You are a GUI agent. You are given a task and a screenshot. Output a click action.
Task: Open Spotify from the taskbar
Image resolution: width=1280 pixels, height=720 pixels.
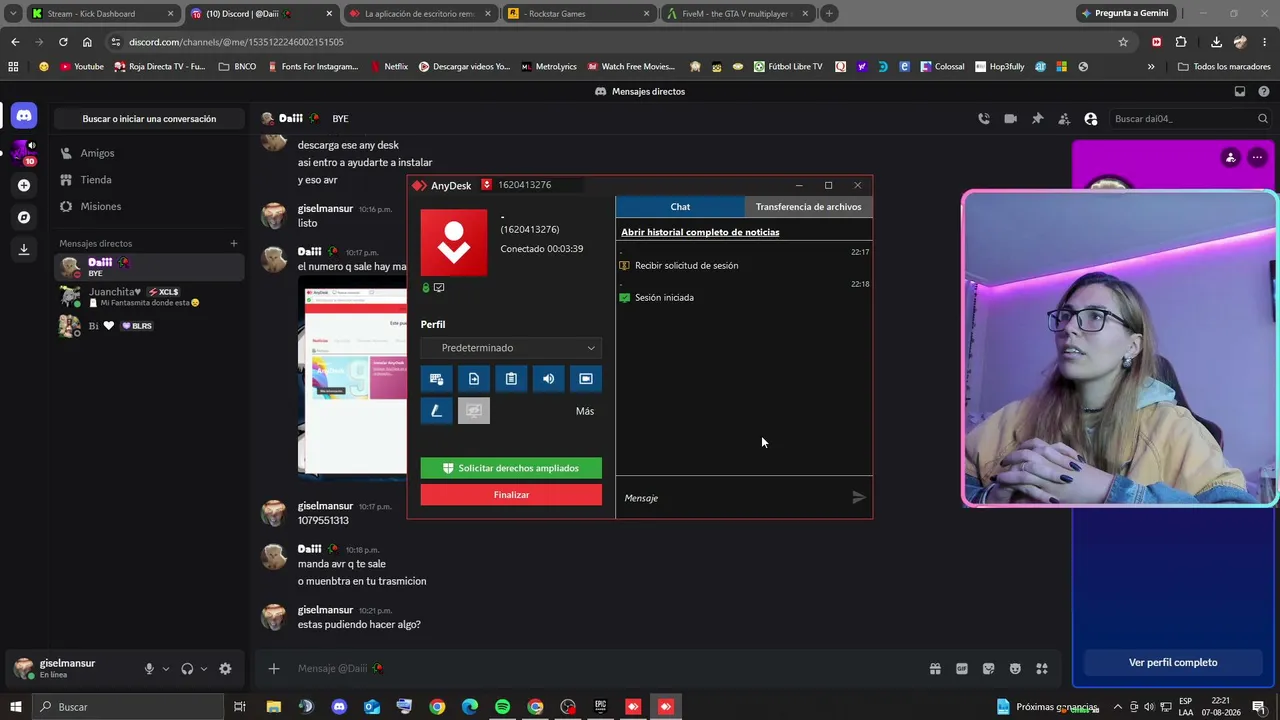point(502,707)
